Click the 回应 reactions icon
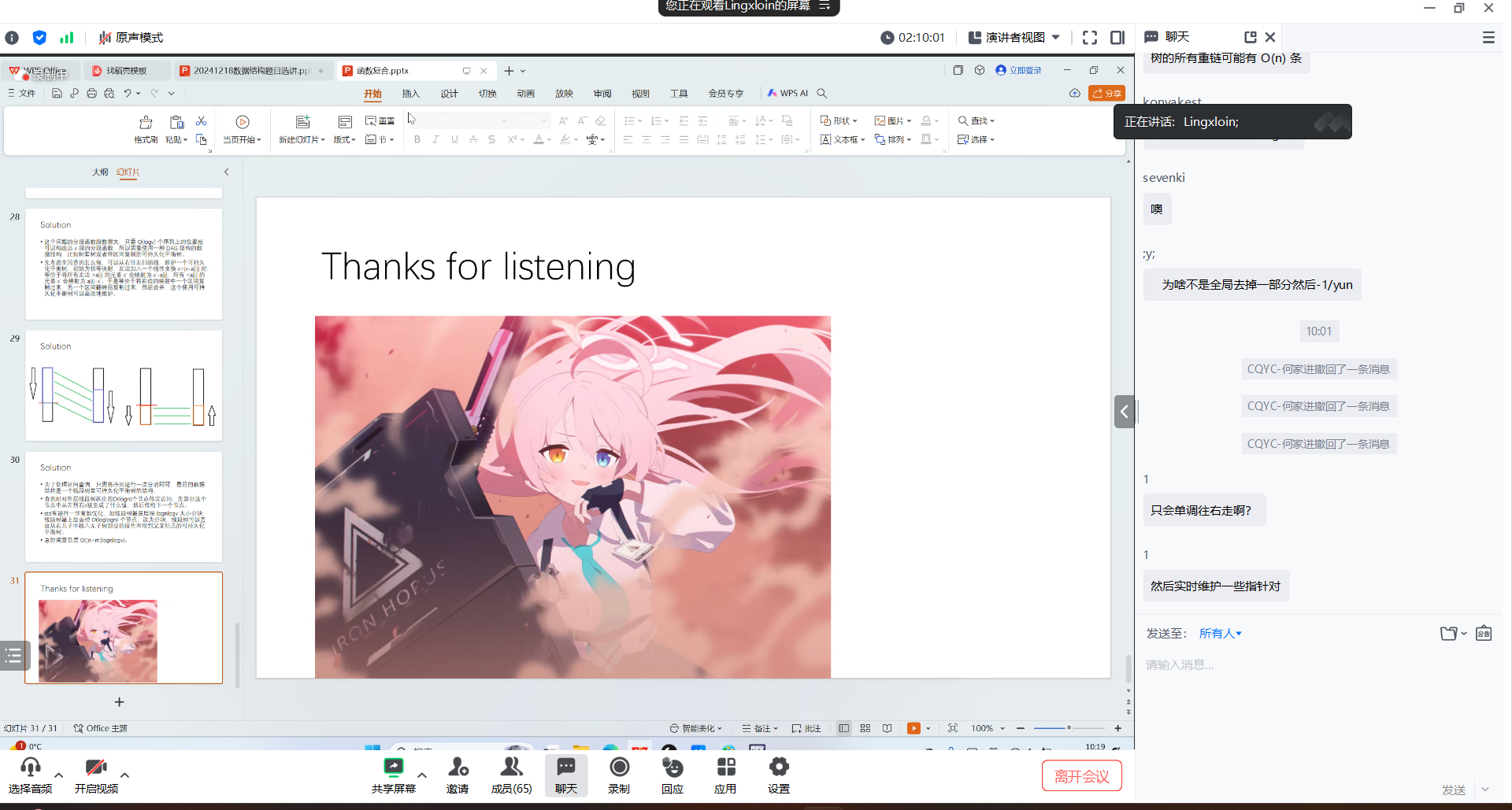Screen dimensions: 1512x810 (x=673, y=767)
